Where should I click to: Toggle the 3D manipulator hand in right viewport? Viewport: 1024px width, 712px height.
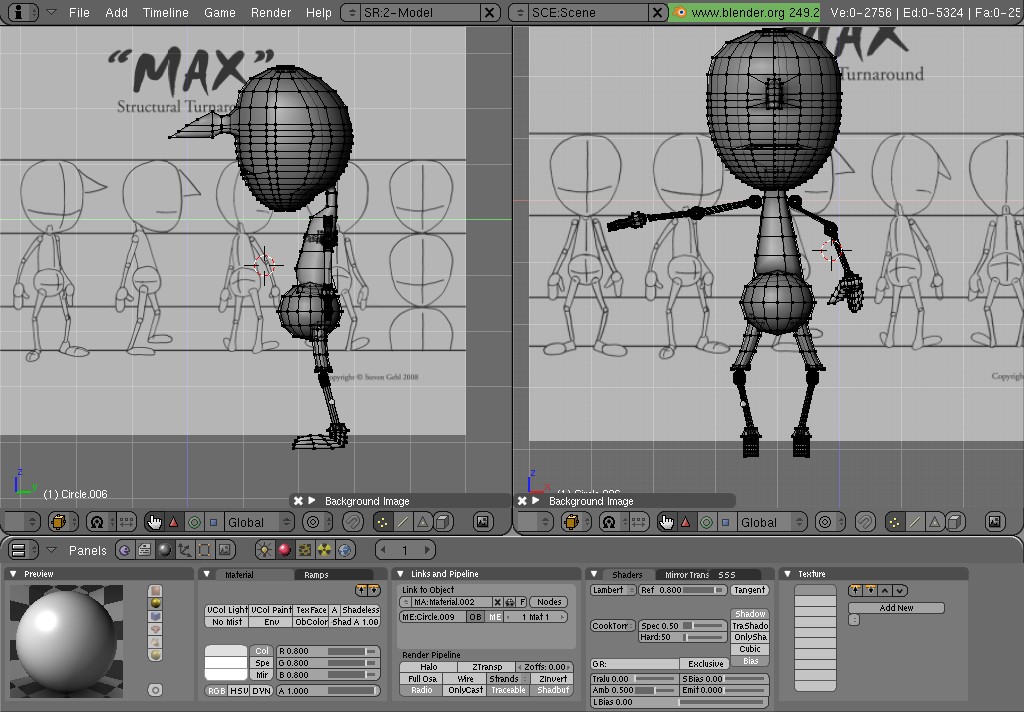click(666, 522)
